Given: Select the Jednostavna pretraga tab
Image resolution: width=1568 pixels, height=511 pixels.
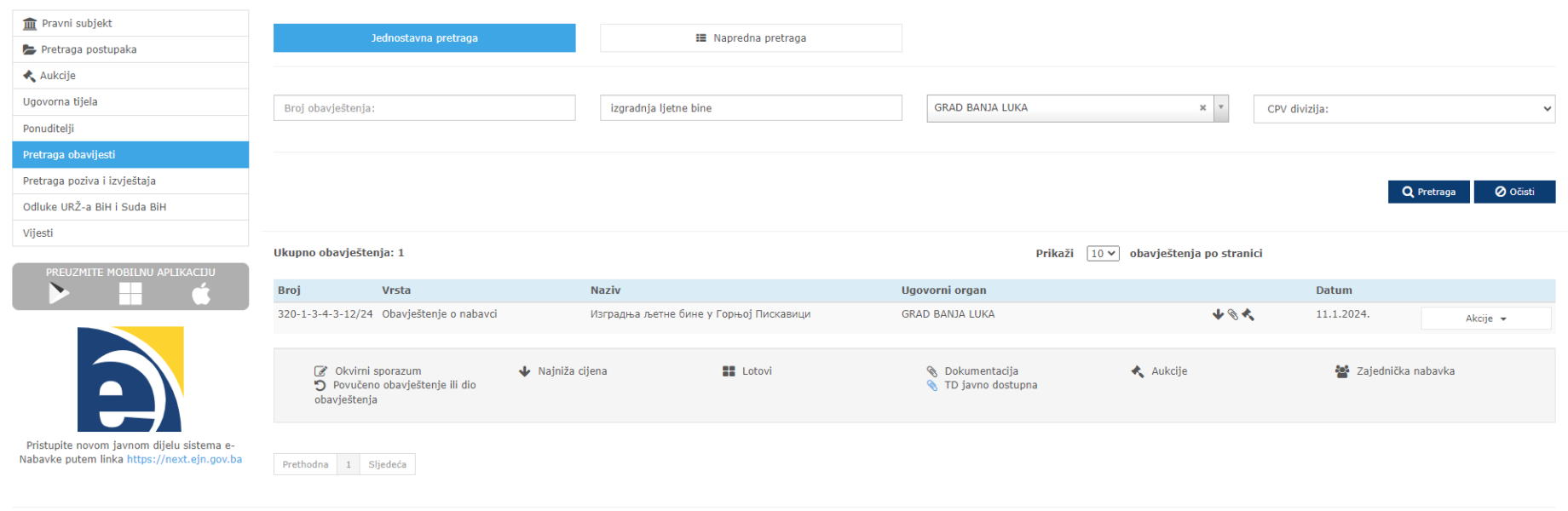Looking at the screenshot, I should 424,38.
